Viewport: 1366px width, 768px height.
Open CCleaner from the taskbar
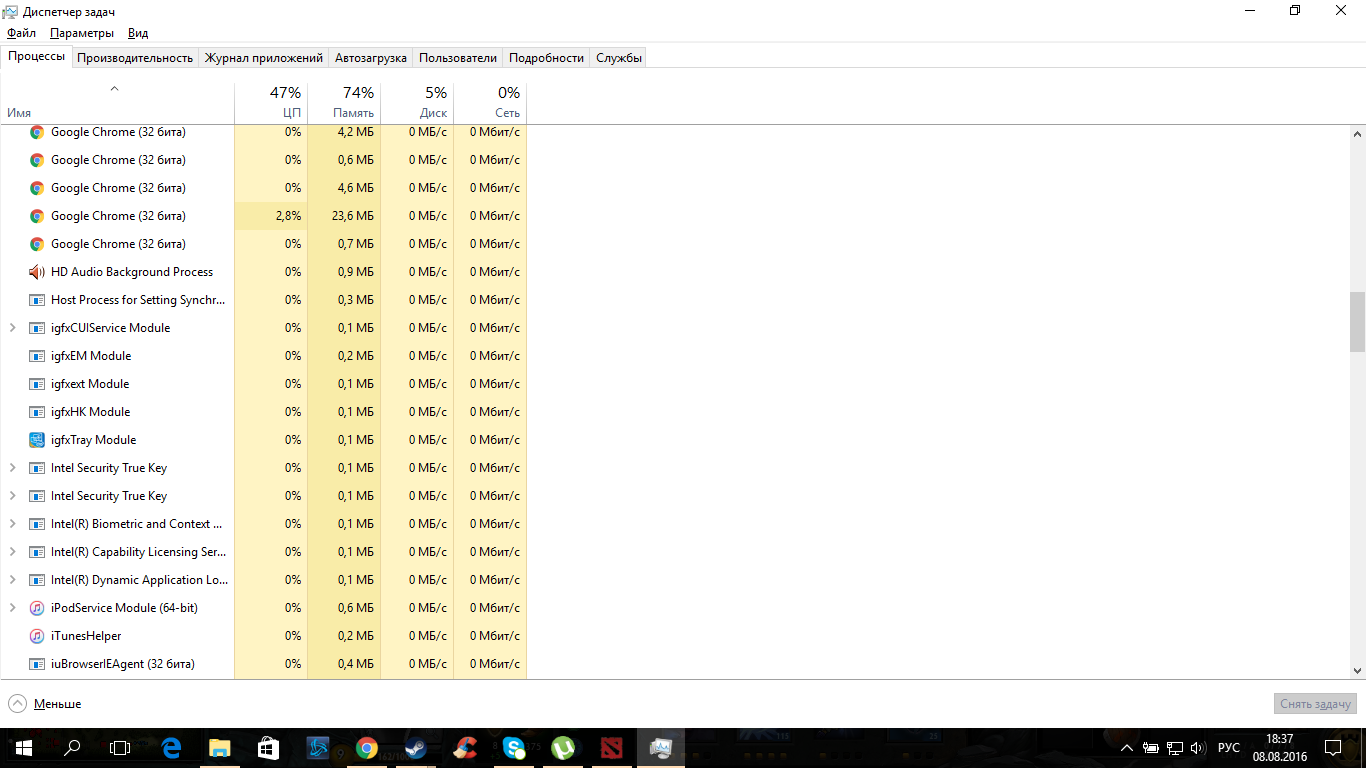[465, 747]
